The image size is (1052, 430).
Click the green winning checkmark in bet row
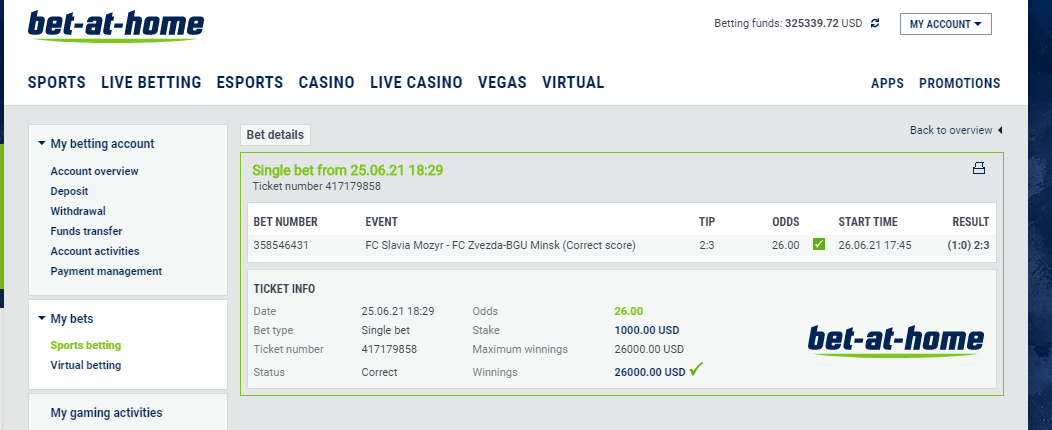(x=819, y=245)
